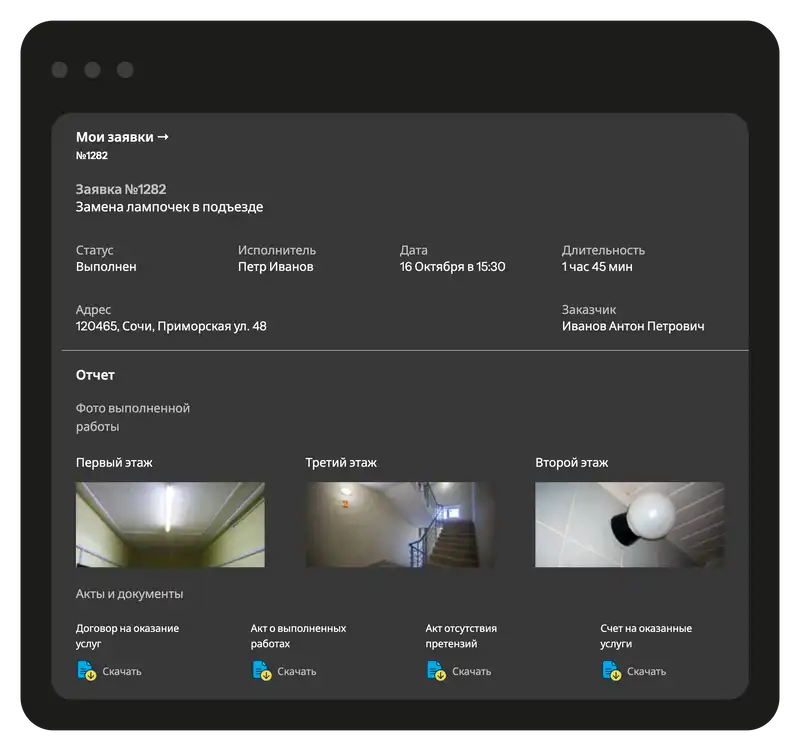Screen dimensions: 800x751
Task: Open the Третий этаж staircase photo
Action: point(400,525)
